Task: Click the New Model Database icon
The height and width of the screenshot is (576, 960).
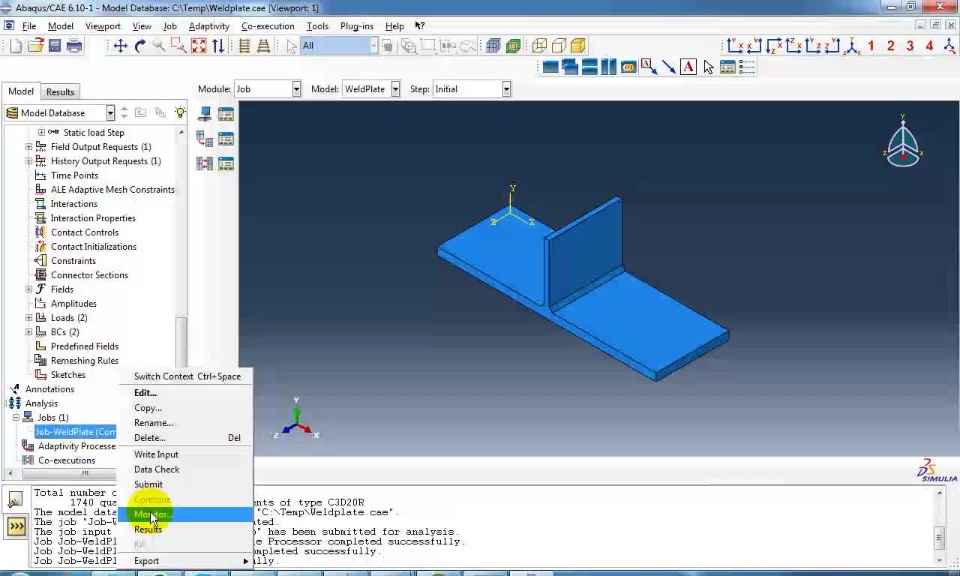Action: click(x=15, y=45)
